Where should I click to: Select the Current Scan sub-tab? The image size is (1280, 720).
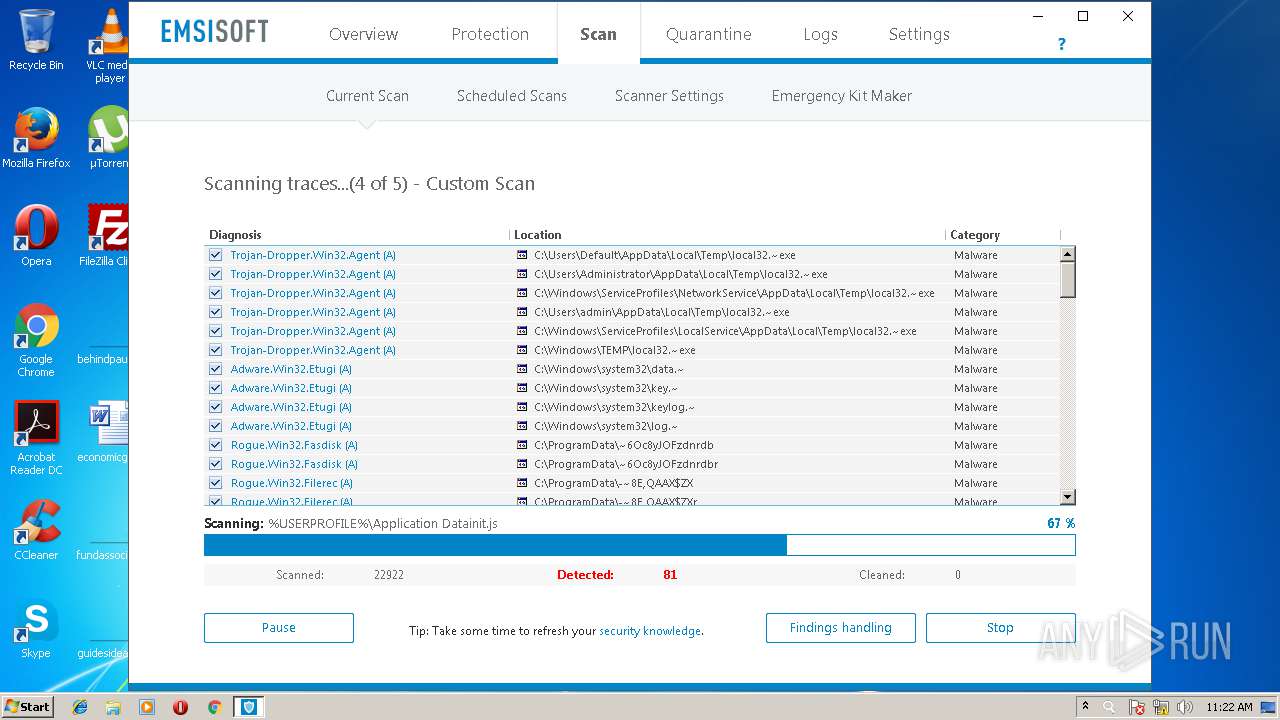[x=367, y=96]
